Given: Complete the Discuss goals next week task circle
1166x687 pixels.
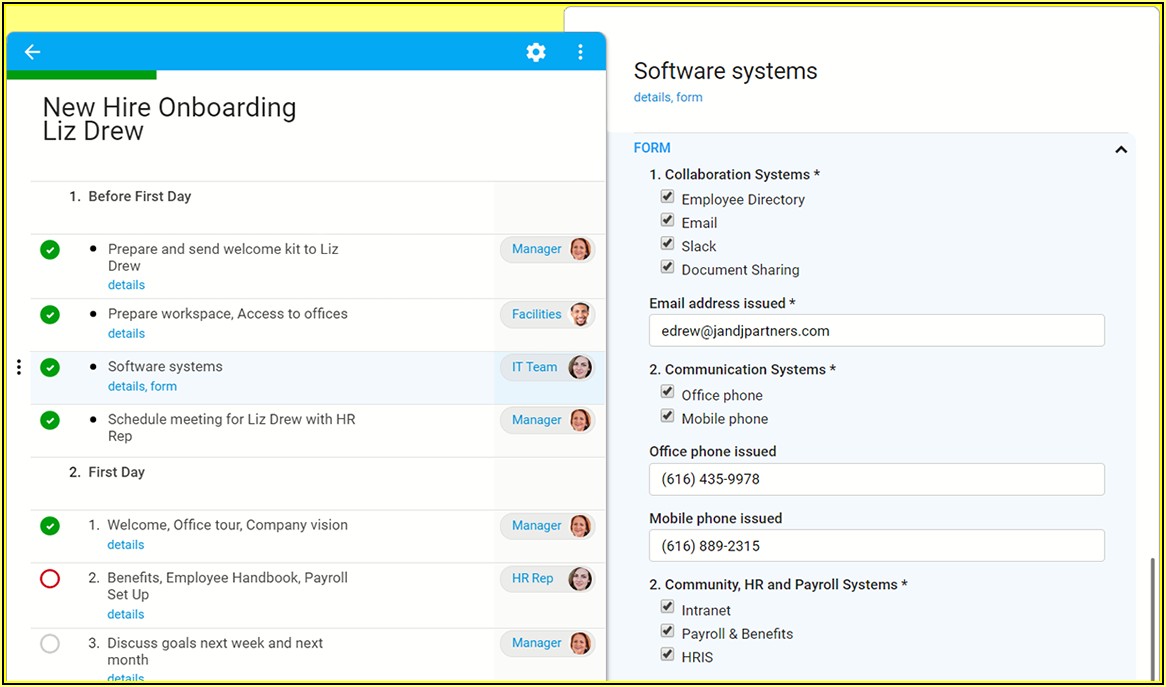Looking at the screenshot, I should [x=50, y=644].
